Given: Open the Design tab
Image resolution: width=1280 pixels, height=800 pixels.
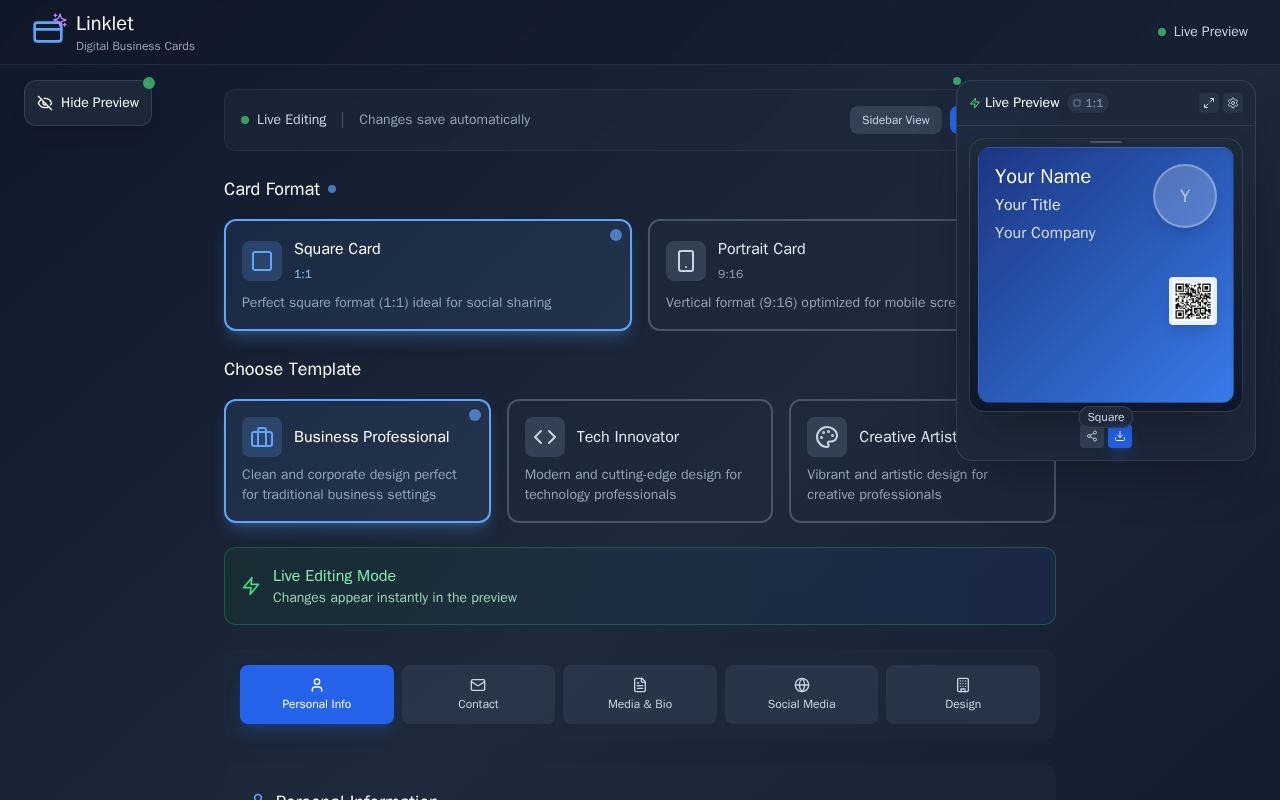Looking at the screenshot, I should click(963, 694).
